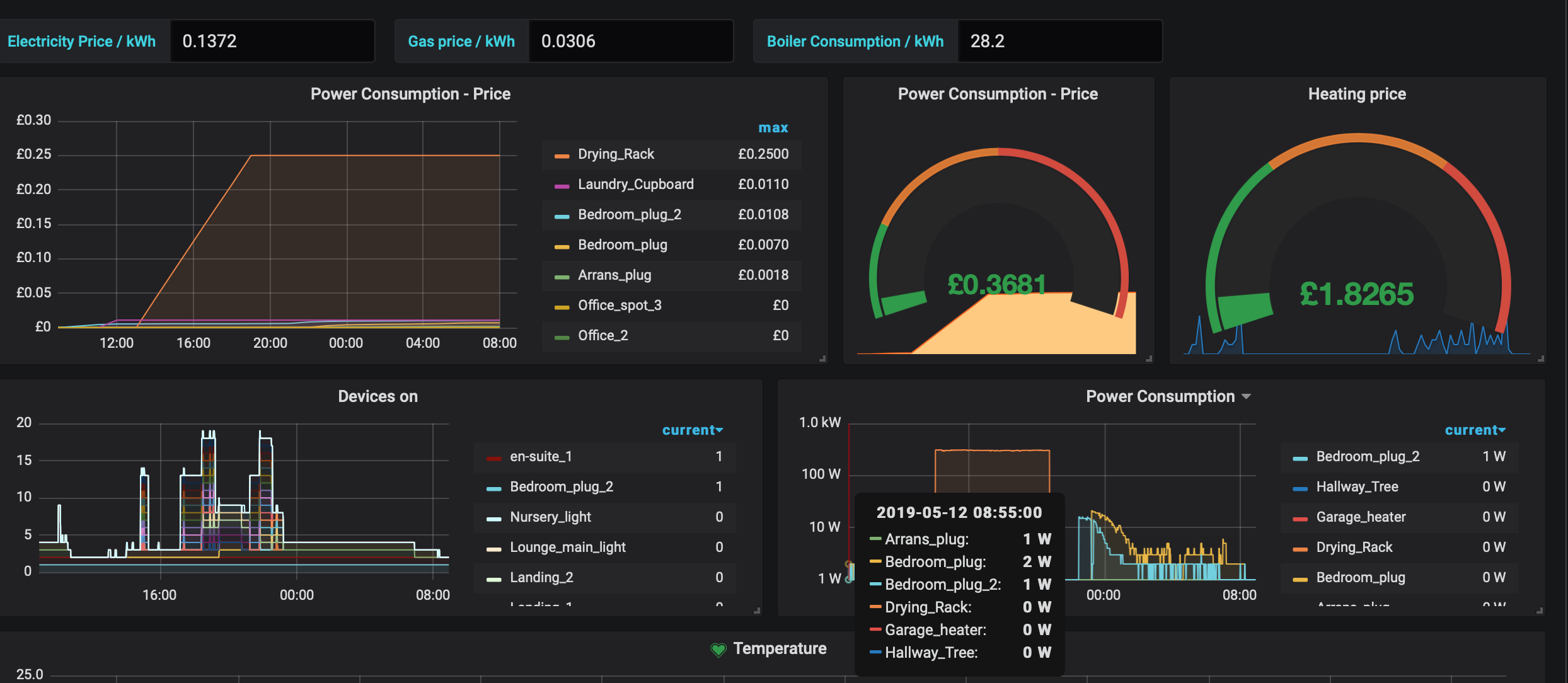This screenshot has height=683, width=1568.
Task: Open the Heating price panel title menu
Action: pos(1357,94)
